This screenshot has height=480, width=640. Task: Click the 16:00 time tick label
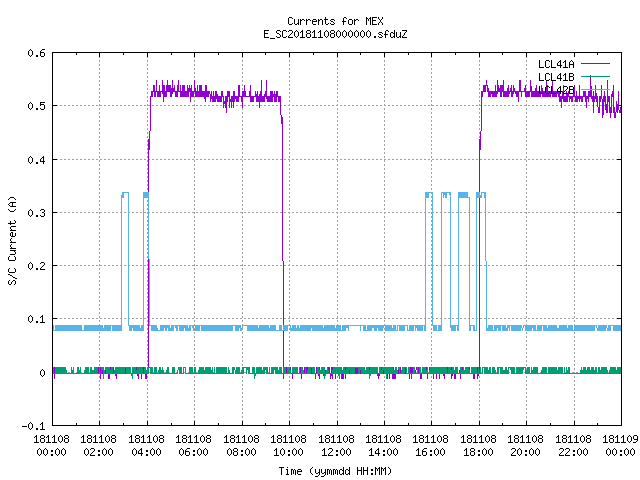431,452
